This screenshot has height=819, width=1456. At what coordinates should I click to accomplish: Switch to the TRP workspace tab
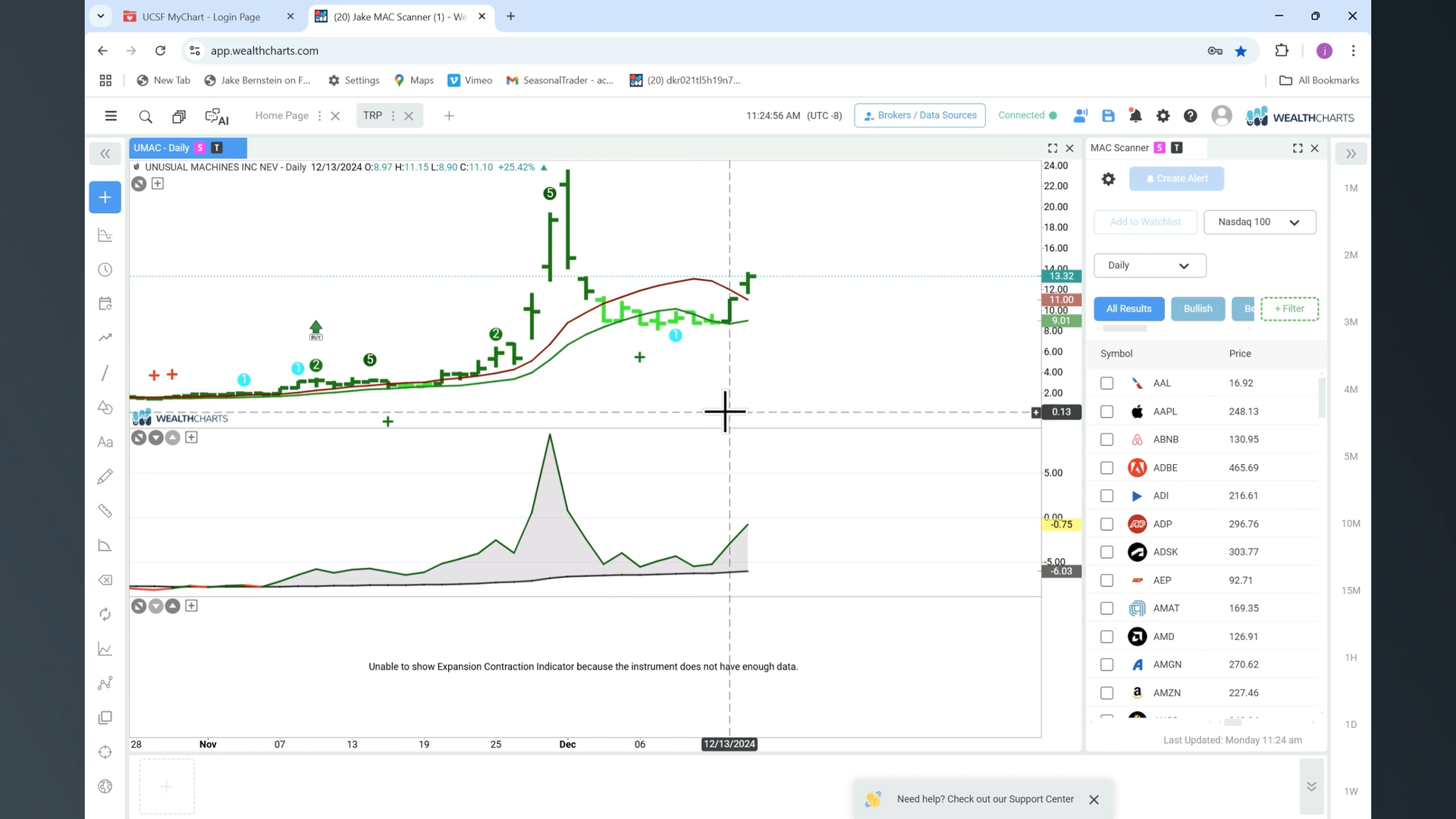[372, 116]
